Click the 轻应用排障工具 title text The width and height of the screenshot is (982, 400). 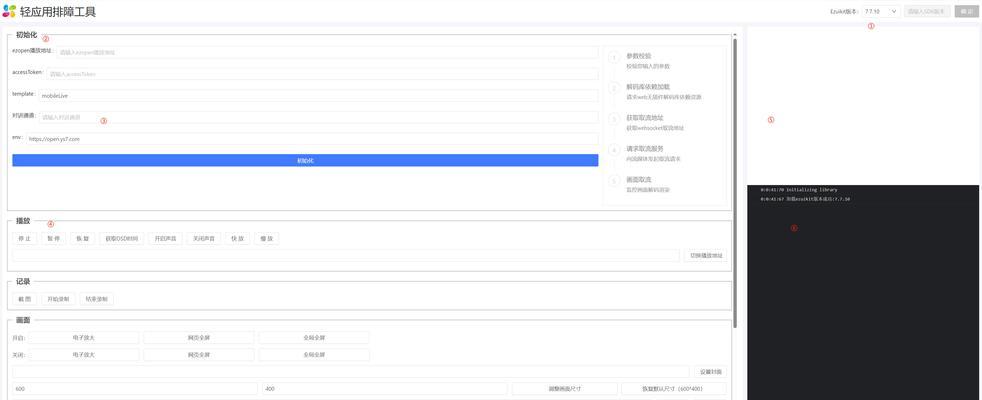58,11
